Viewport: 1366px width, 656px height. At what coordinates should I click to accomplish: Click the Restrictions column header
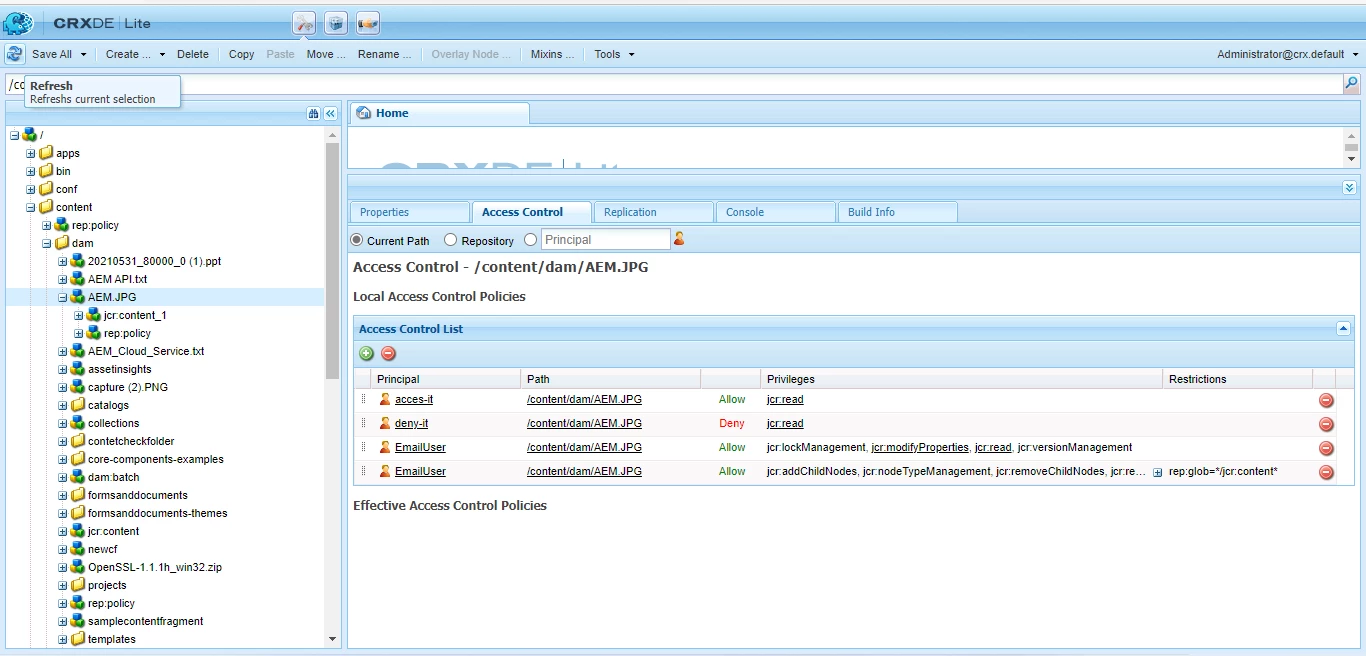coord(1237,379)
